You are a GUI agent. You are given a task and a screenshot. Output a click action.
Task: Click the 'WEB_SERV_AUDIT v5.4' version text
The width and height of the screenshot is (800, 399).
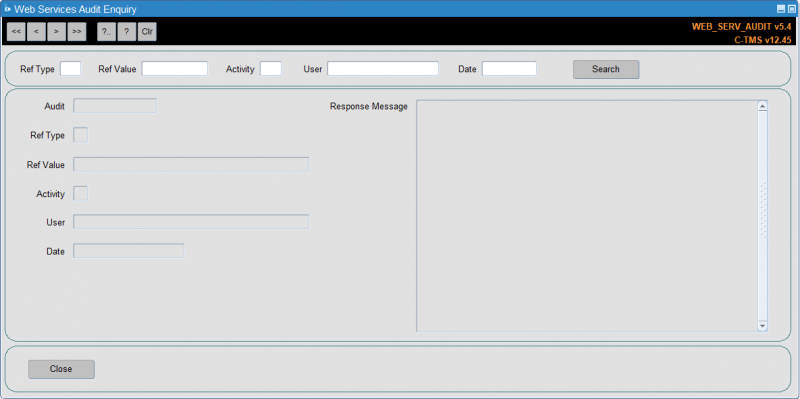tap(741, 27)
